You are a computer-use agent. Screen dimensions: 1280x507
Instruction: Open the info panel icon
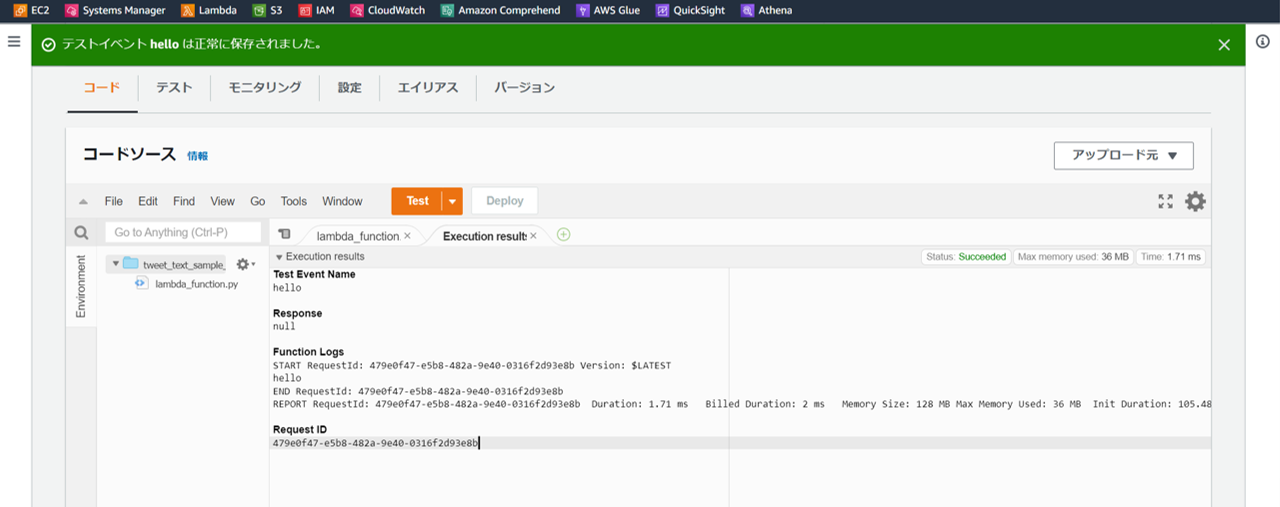coord(1263,41)
